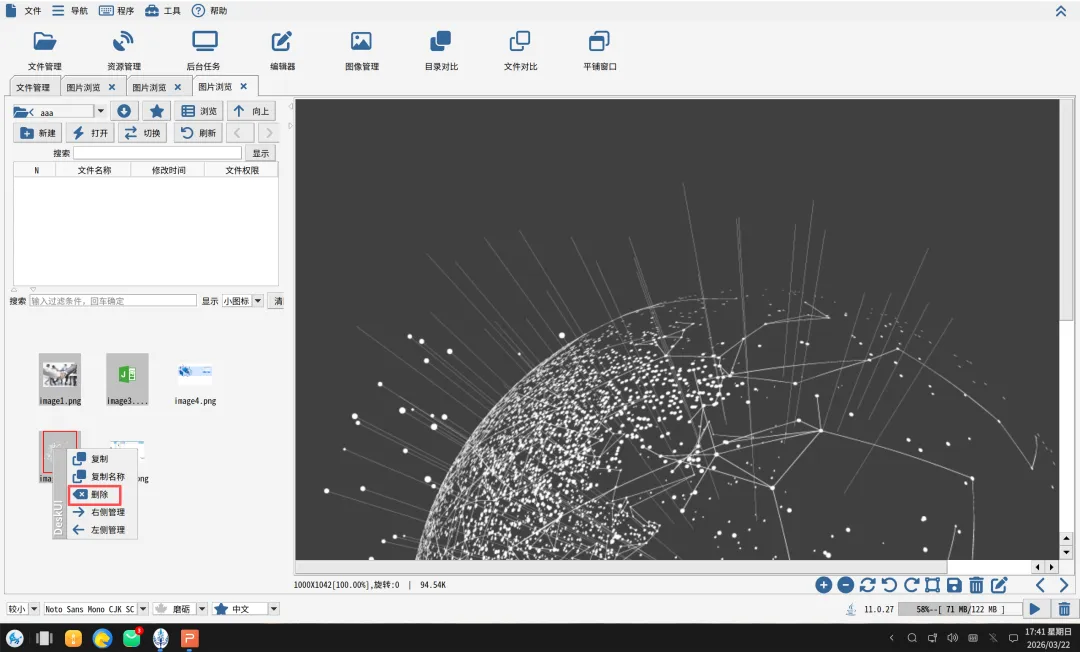Delete the image with the viewer trash icon
This screenshot has height=652, width=1080.
pyautogui.click(x=976, y=585)
